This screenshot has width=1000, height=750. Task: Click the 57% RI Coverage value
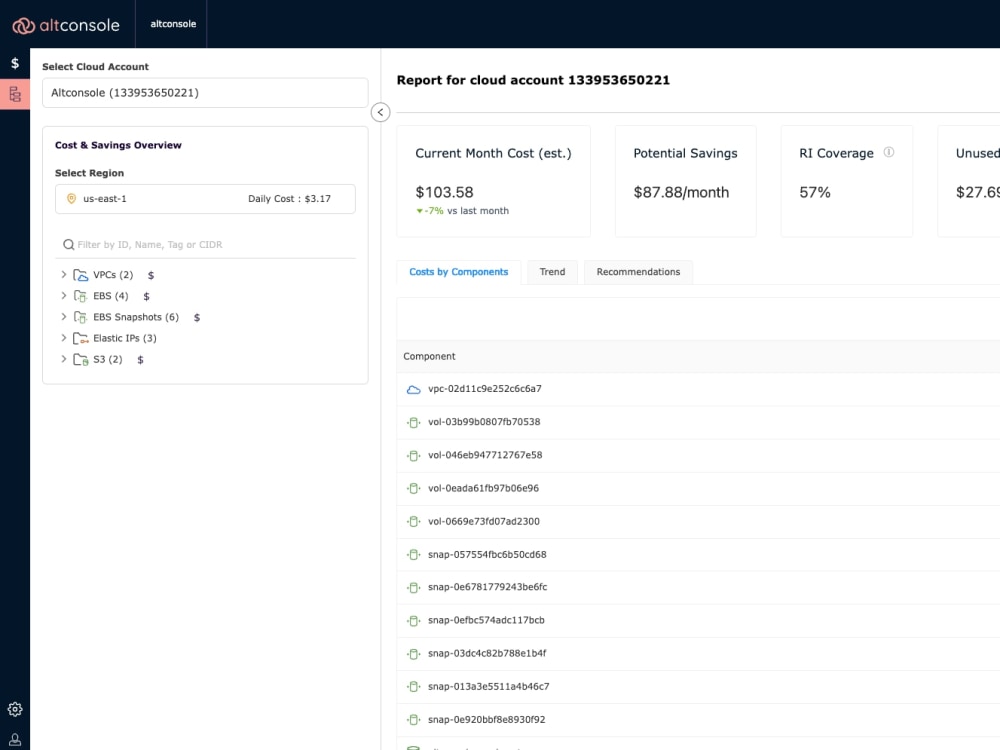pos(815,193)
